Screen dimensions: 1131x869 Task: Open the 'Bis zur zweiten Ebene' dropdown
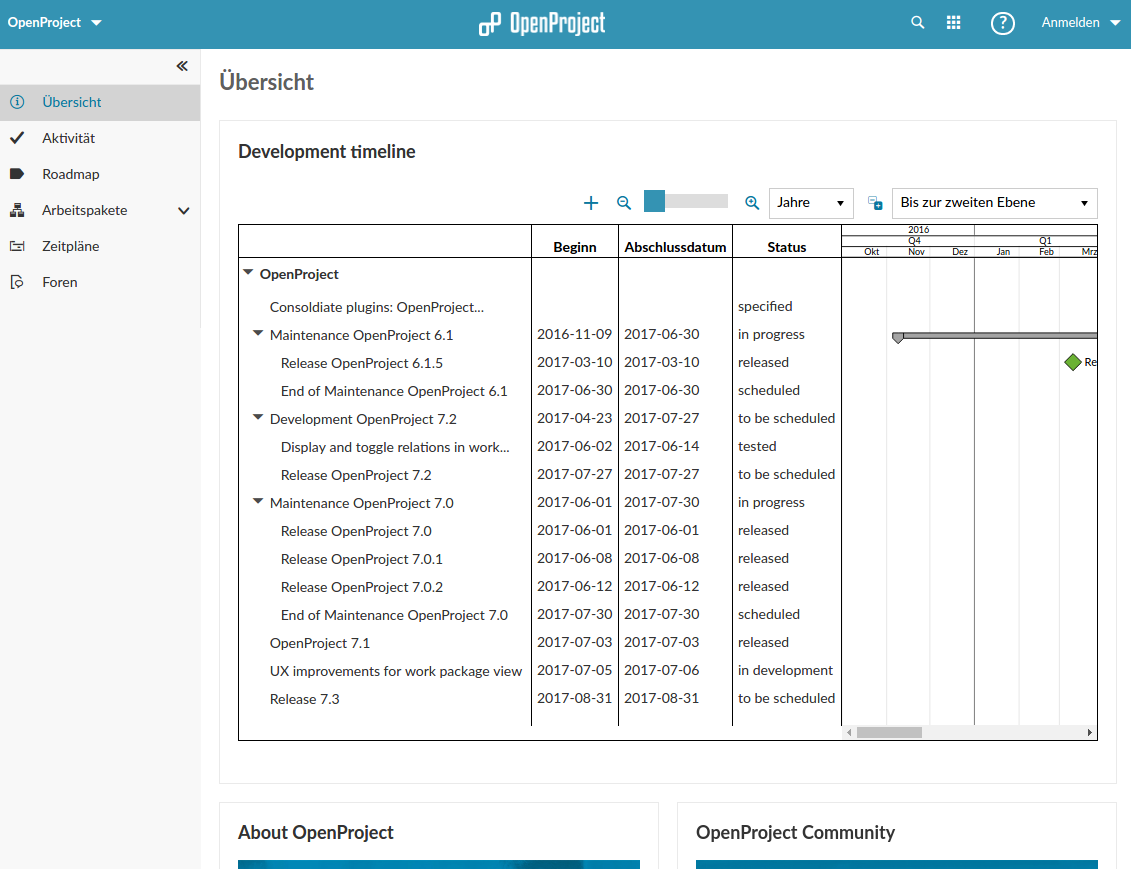[995, 203]
